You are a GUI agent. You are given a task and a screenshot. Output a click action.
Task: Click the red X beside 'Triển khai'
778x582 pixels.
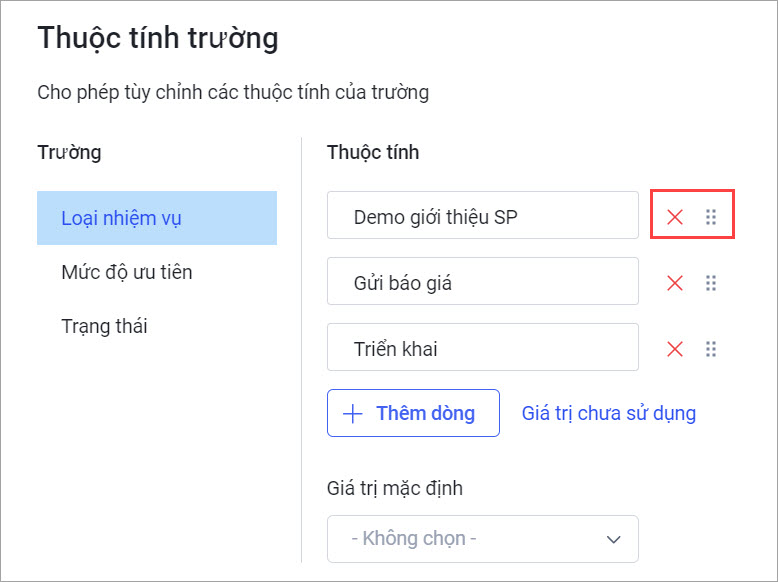(x=675, y=349)
